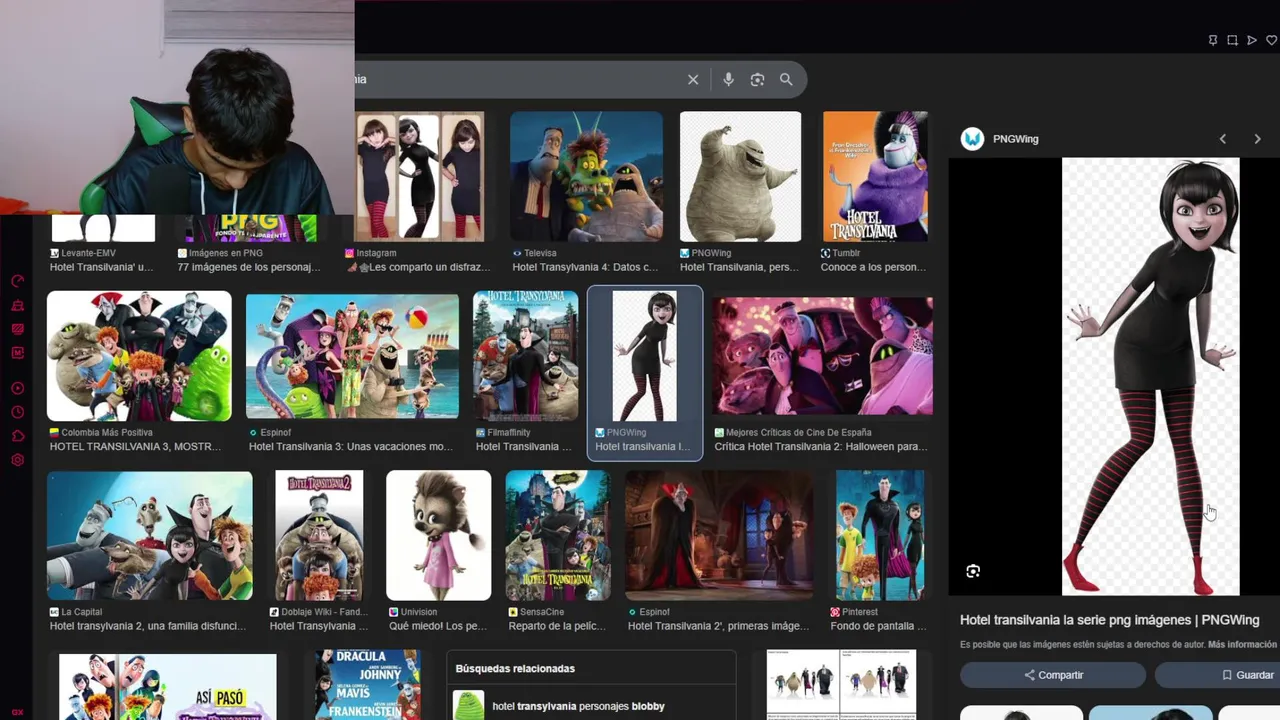The width and height of the screenshot is (1280, 720).
Task: Go to next image in preview panel
Action: [x=1257, y=139]
